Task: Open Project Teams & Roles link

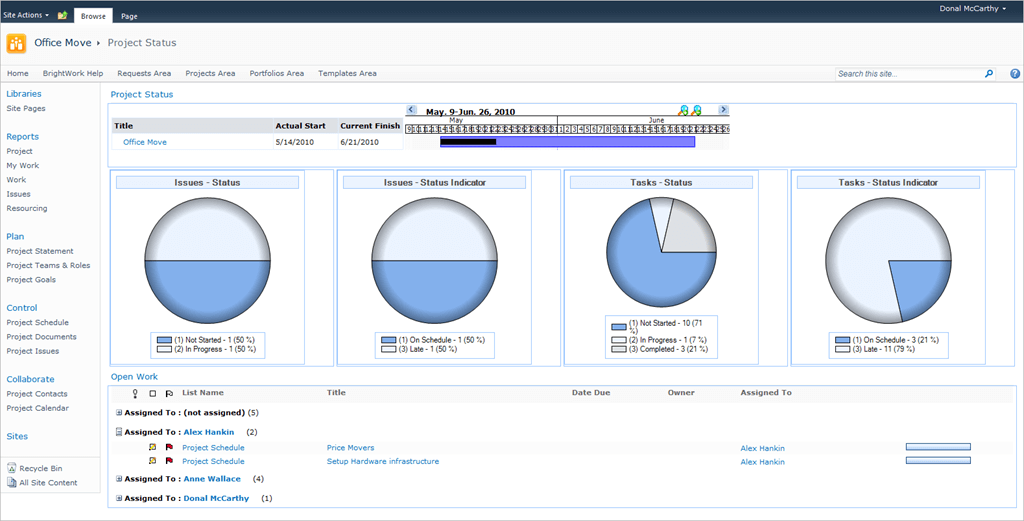Action: [48, 266]
